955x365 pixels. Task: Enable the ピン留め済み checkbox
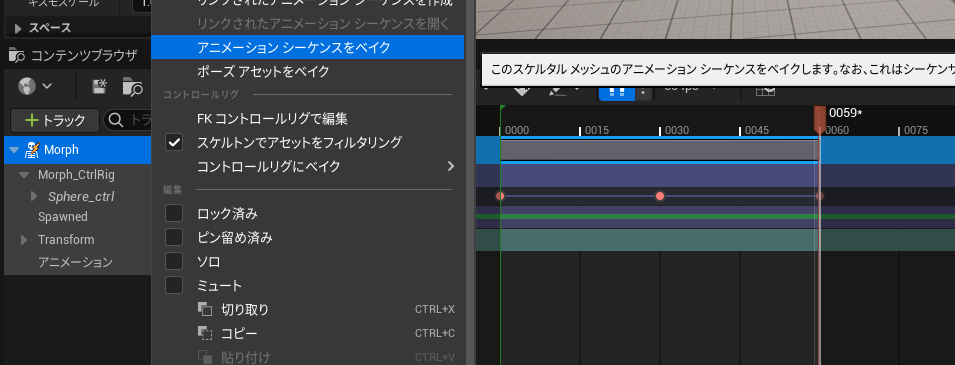pyautogui.click(x=174, y=238)
